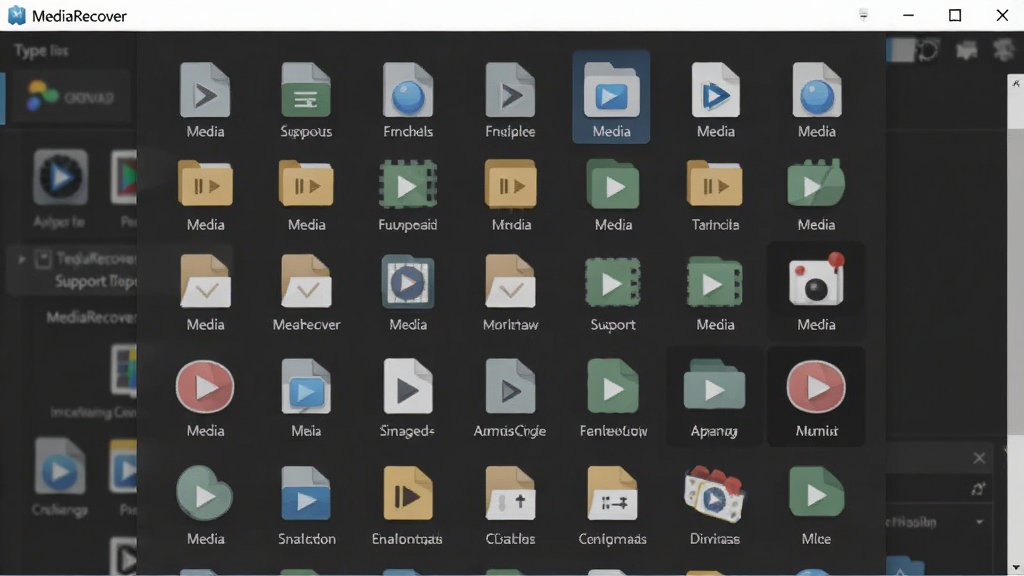This screenshot has width=1024, height=576.
Task: Open the Adper le sidebar icon
Action: point(60,178)
